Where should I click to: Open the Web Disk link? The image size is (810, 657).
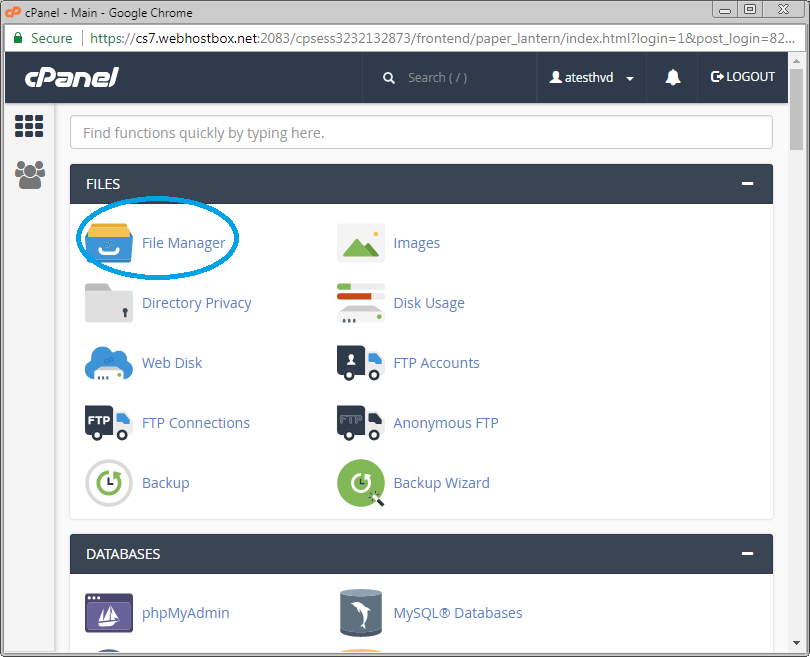172,363
